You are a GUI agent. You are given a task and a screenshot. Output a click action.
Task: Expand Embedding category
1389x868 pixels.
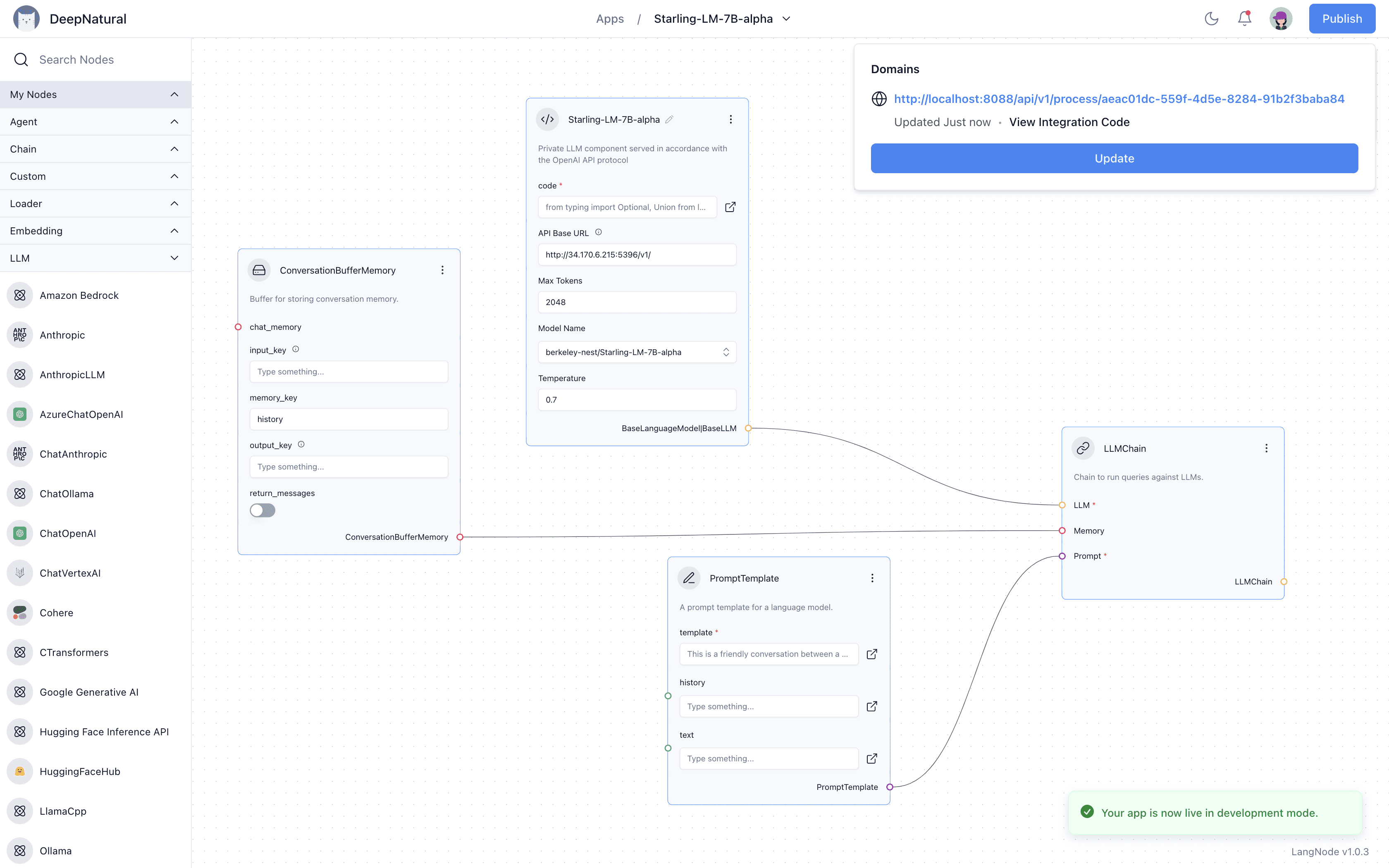click(x=95, y=231)
